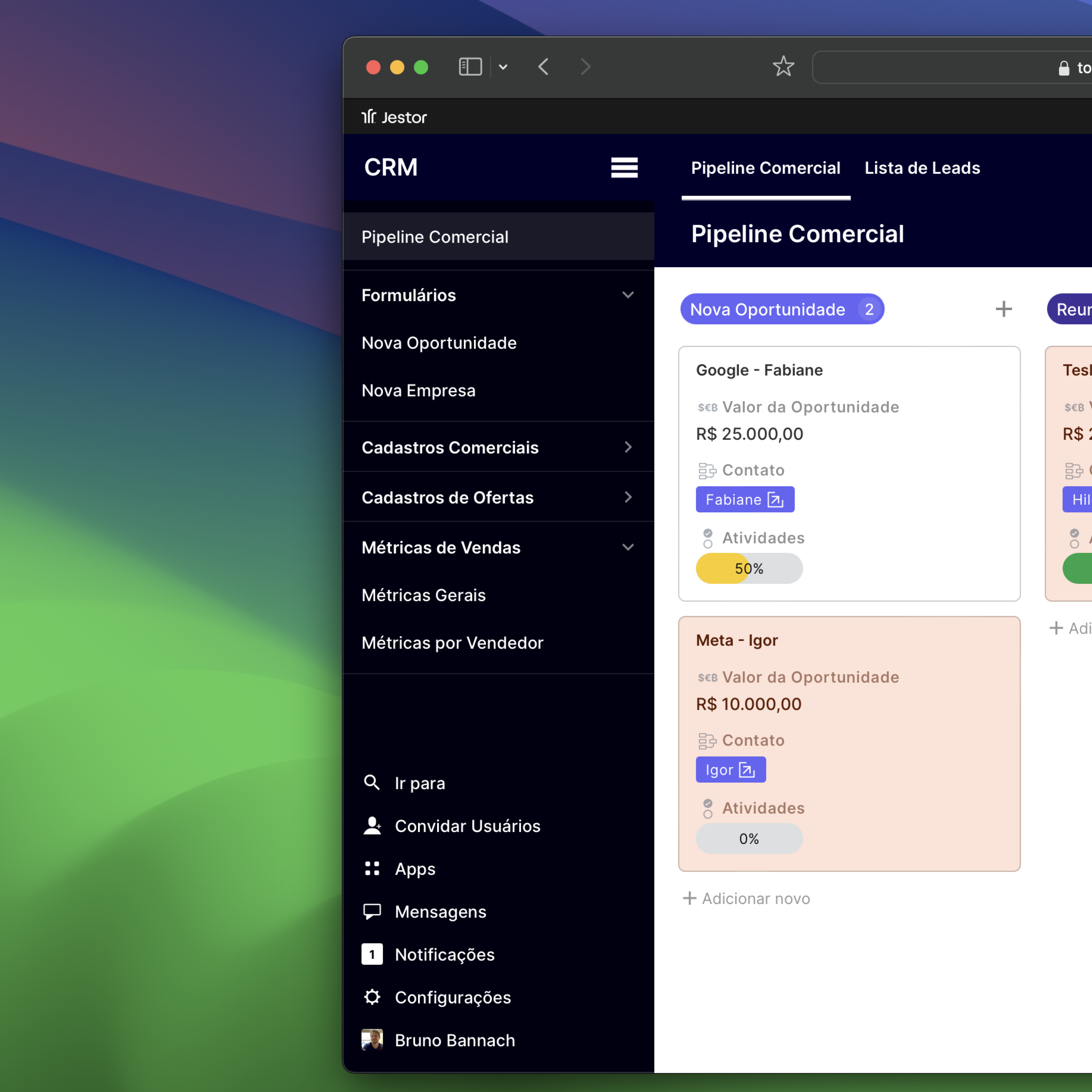Viewport: 1092px width, 1092px height.
Task: Click the Notificações badge icon
Action: tap(372, 954)
